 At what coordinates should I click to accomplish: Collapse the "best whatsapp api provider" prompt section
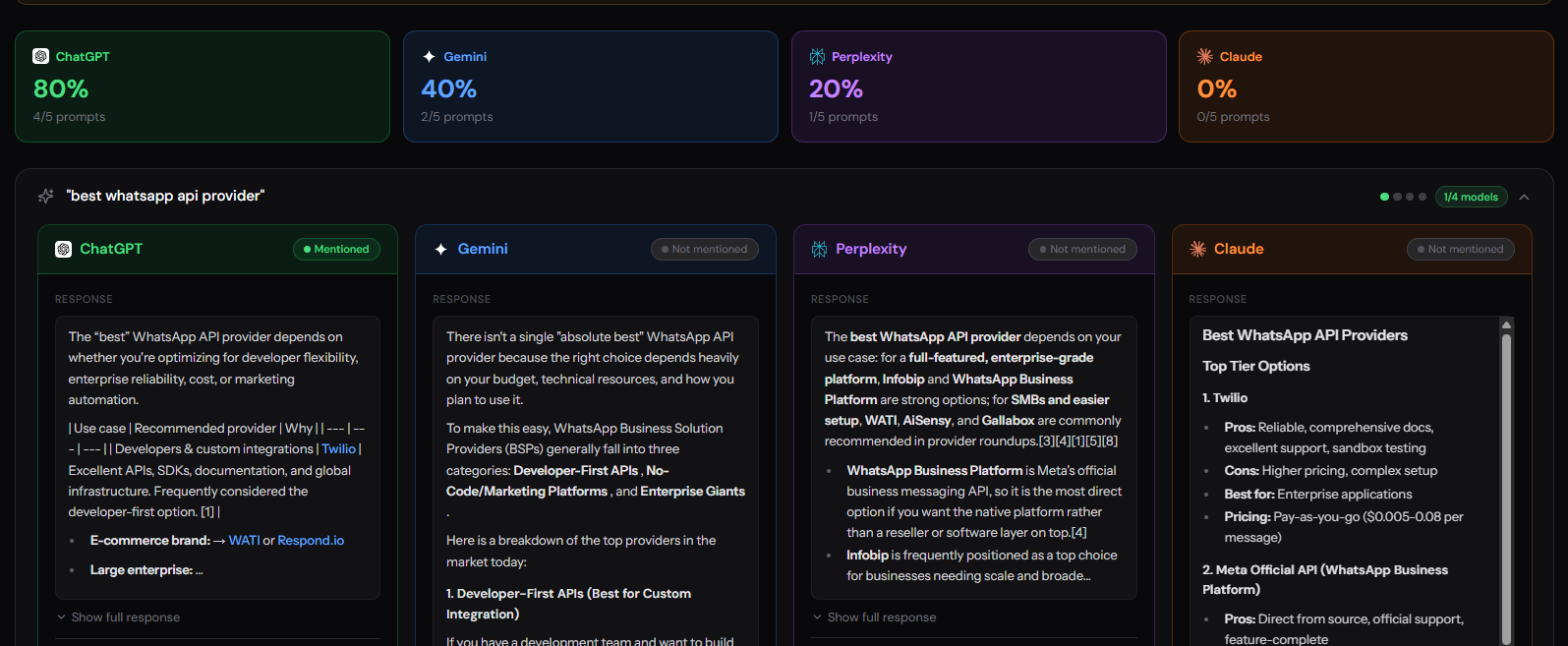pos(1524,197)
